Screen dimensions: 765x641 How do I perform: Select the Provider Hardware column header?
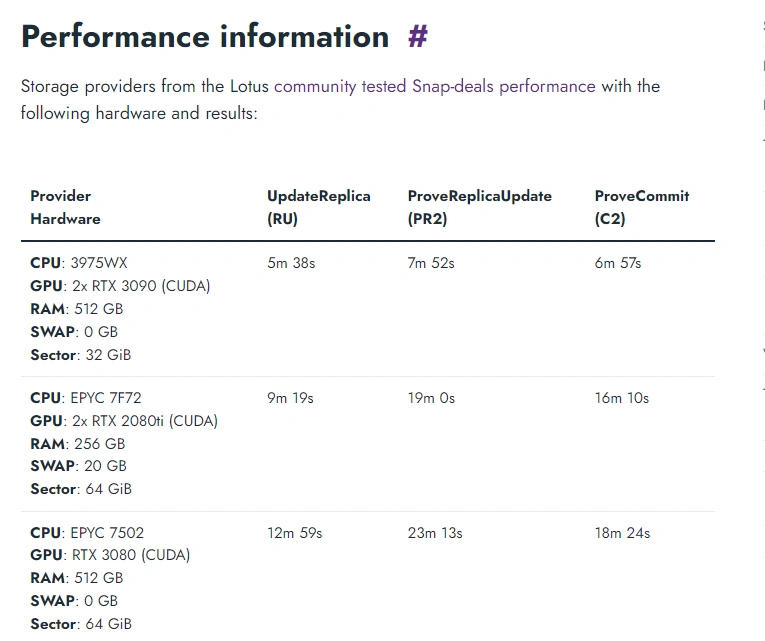[65, 207]
